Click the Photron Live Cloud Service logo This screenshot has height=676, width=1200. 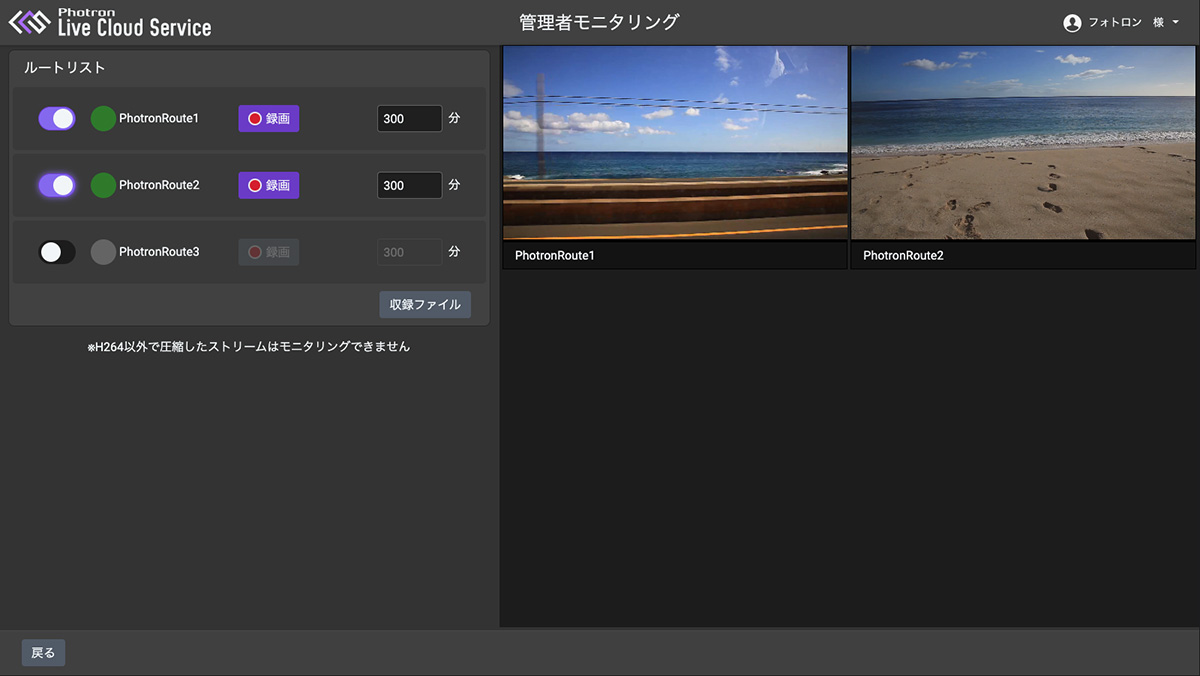point(107,21)
